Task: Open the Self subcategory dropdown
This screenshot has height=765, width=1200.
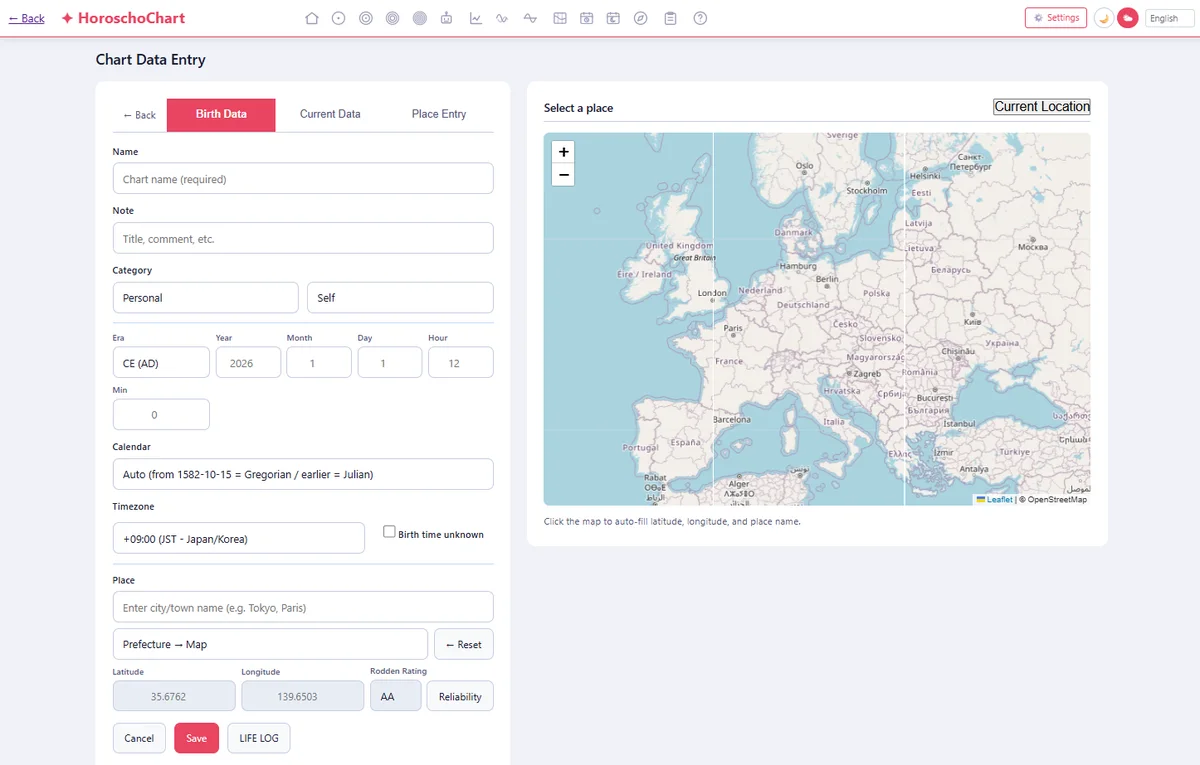Action: (400, 298)
